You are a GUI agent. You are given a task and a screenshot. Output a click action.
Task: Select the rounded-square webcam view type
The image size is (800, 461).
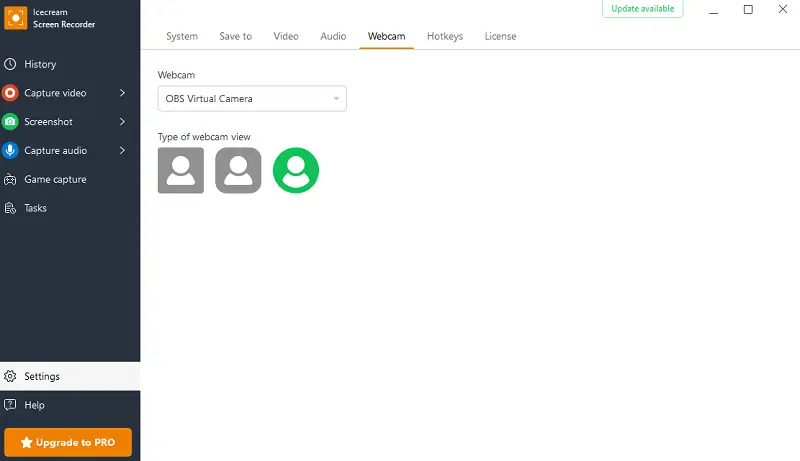coord(238,171)
